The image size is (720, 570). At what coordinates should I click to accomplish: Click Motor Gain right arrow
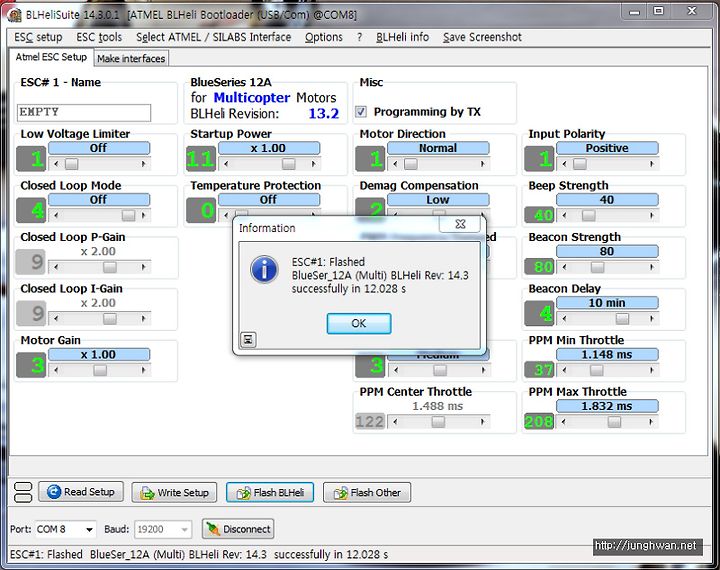[144, 370]
